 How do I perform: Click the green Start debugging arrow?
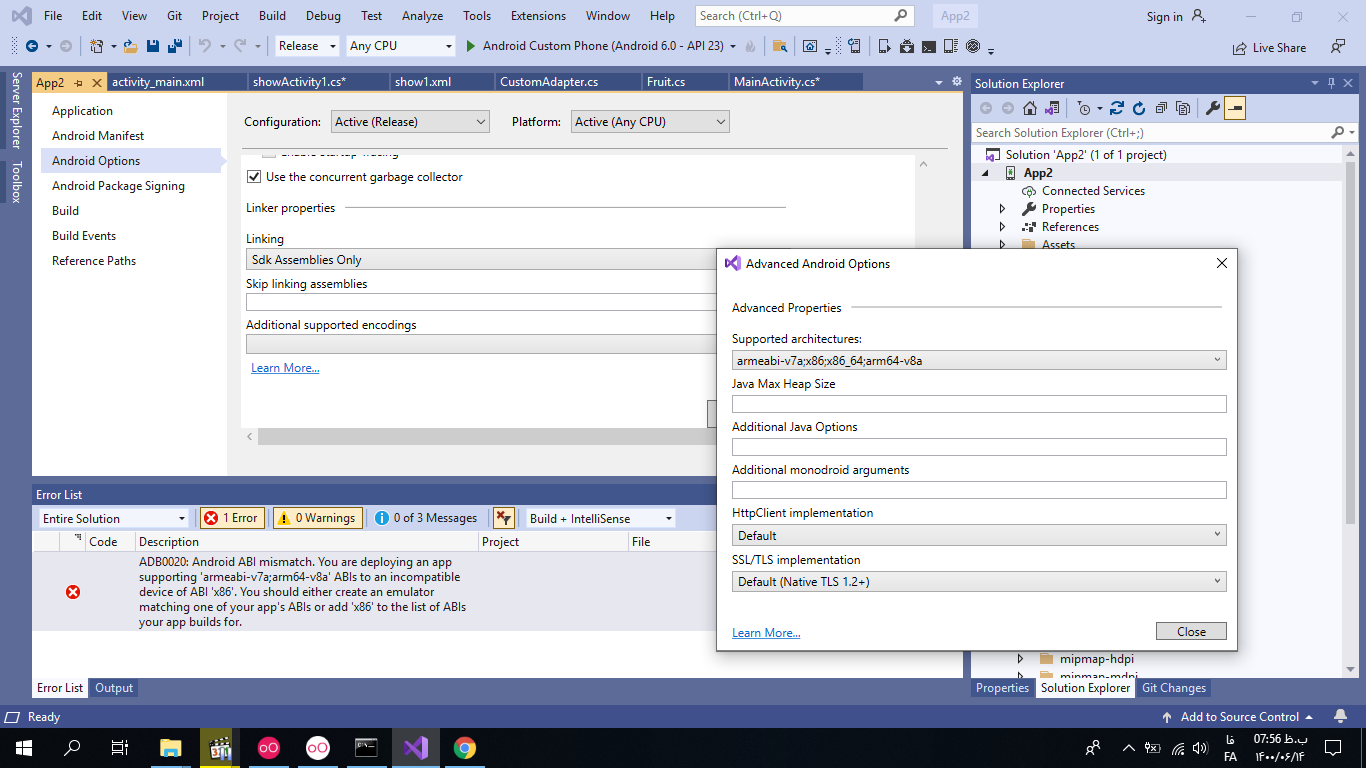click(x=470, y=46)
